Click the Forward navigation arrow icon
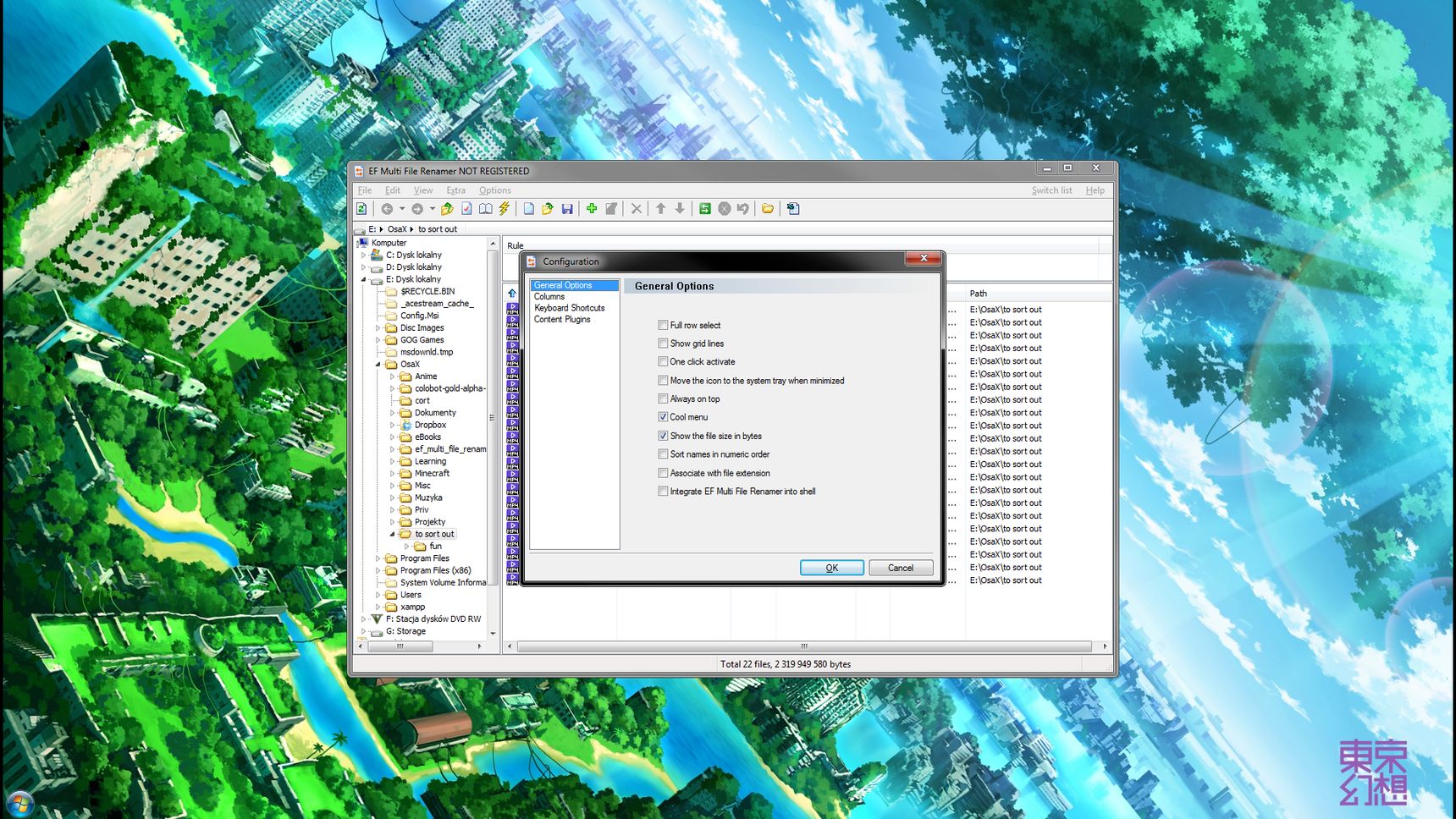 tap(417, 209)
